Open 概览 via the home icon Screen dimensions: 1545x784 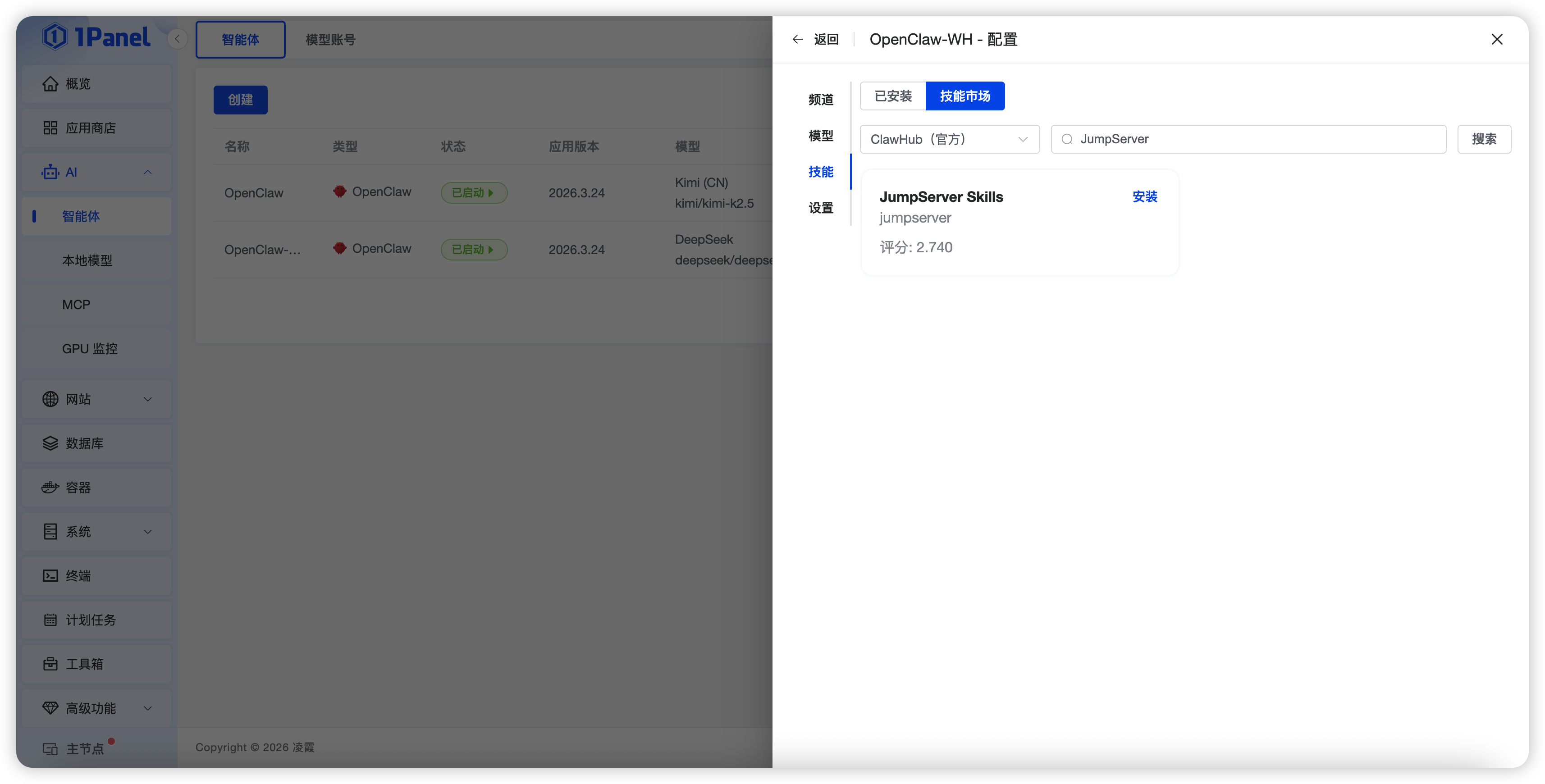tap(50, 84)
